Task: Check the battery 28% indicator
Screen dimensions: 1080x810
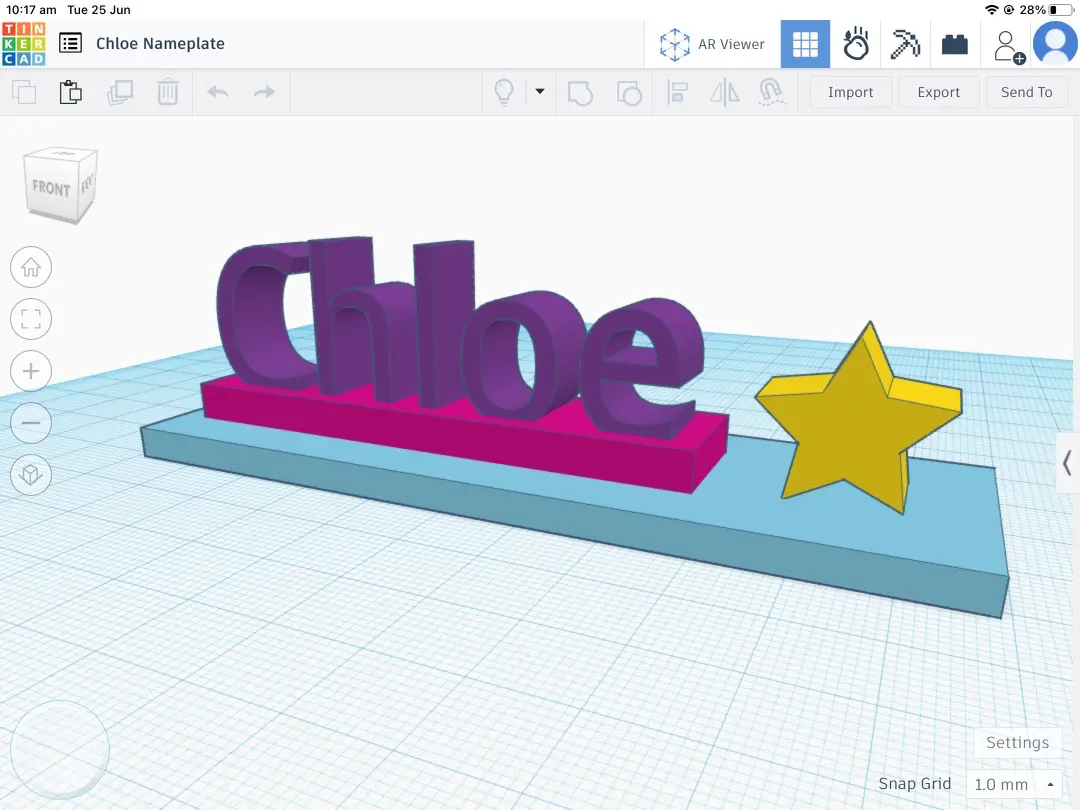Action: tap(1046, 10)
